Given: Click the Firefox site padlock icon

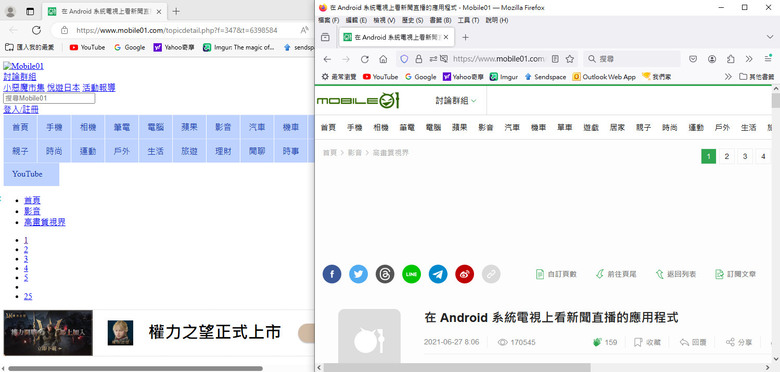Looking at the screenshot, I should click(418, 59).
